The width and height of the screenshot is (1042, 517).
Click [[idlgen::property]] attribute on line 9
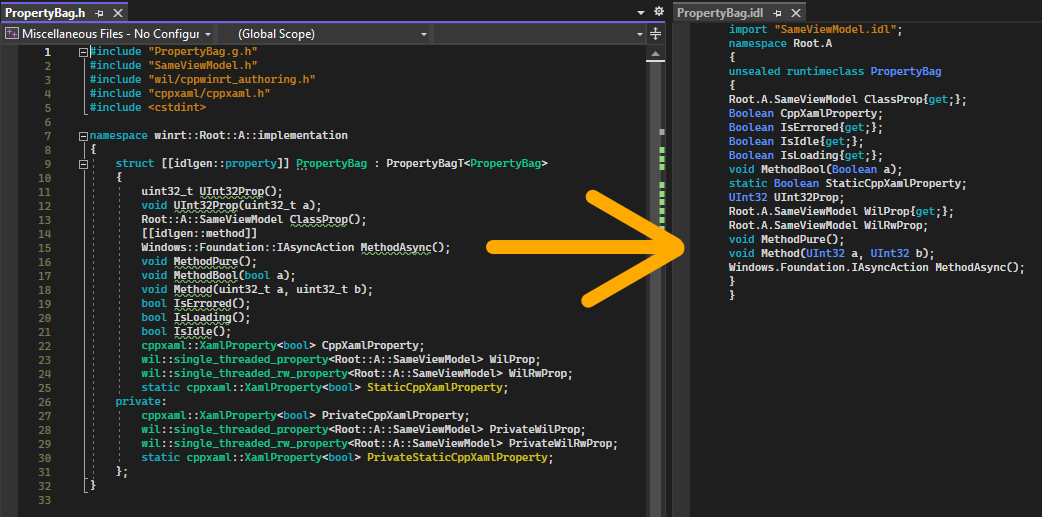(226, 163)
